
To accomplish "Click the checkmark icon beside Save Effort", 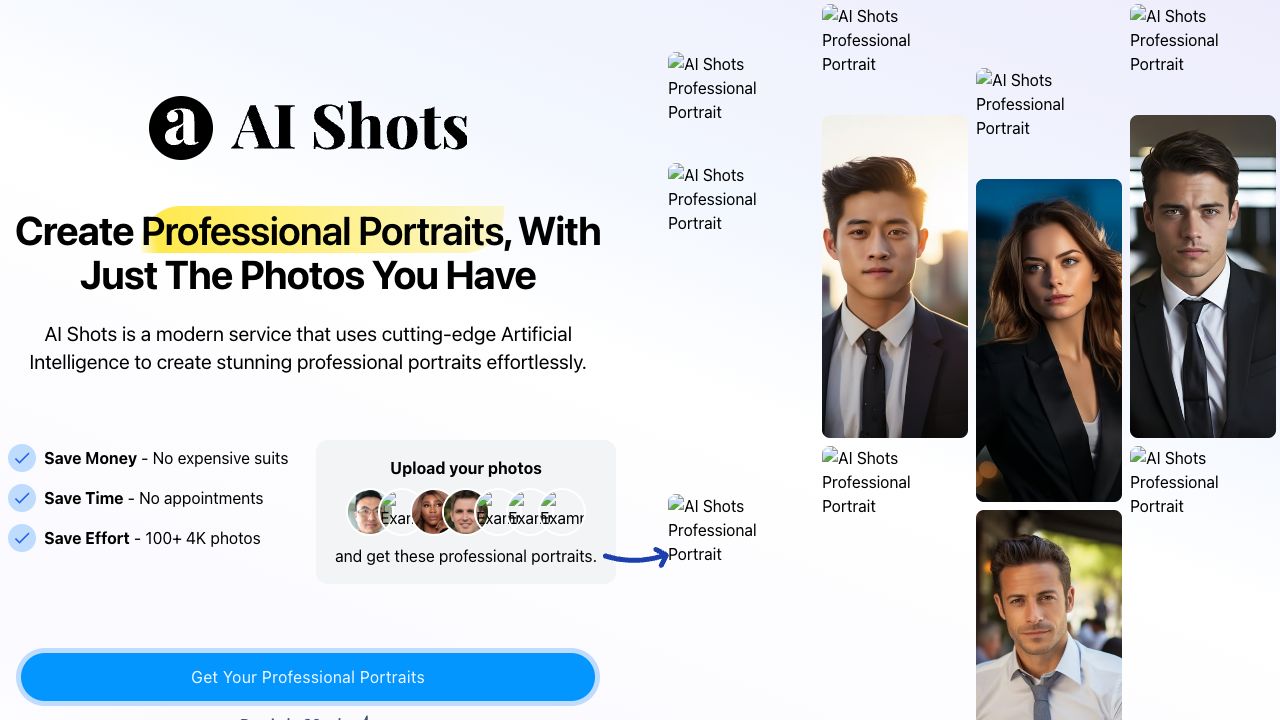I will 22,538.
